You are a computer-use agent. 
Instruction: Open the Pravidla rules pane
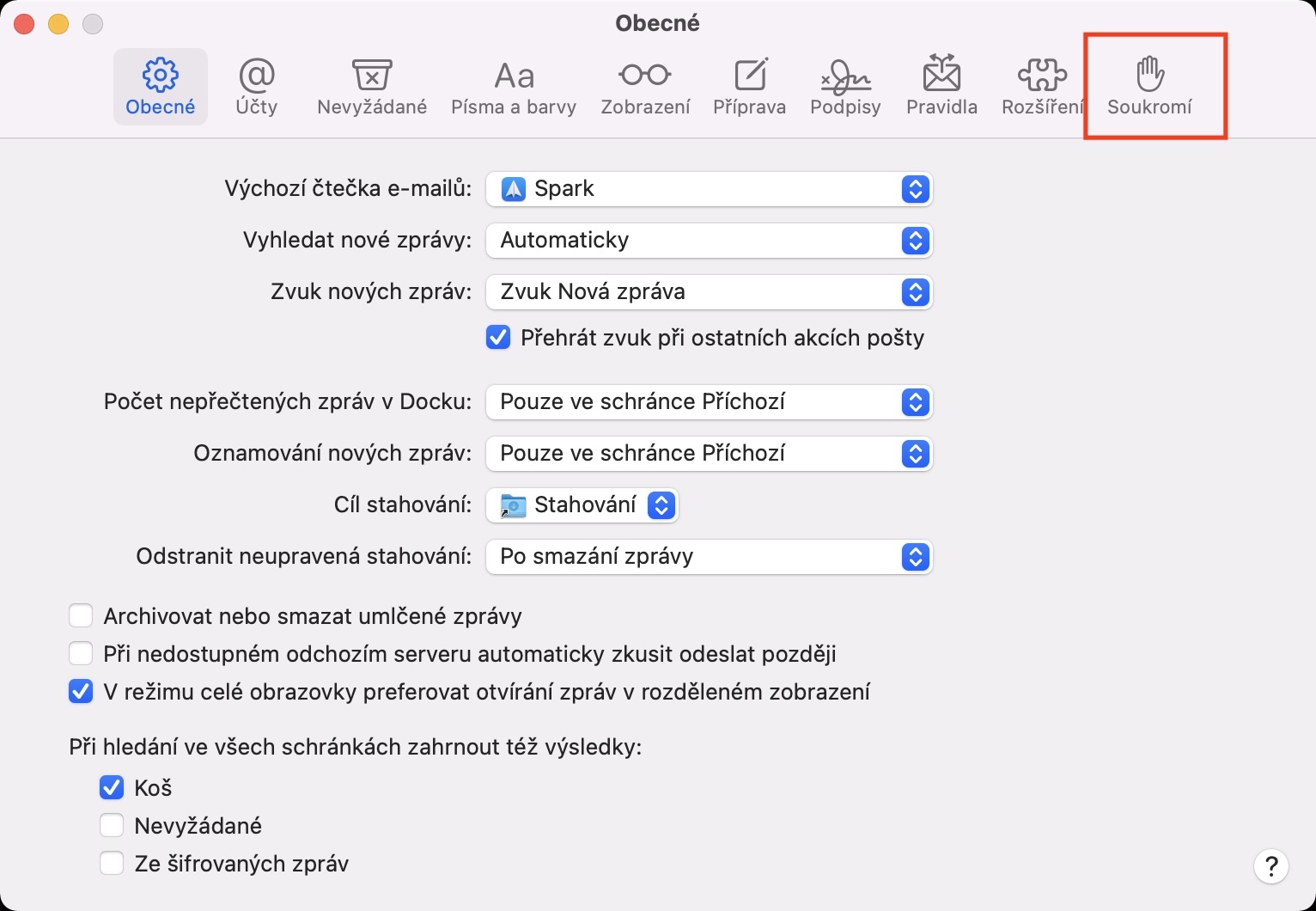[x=941, y=87]
